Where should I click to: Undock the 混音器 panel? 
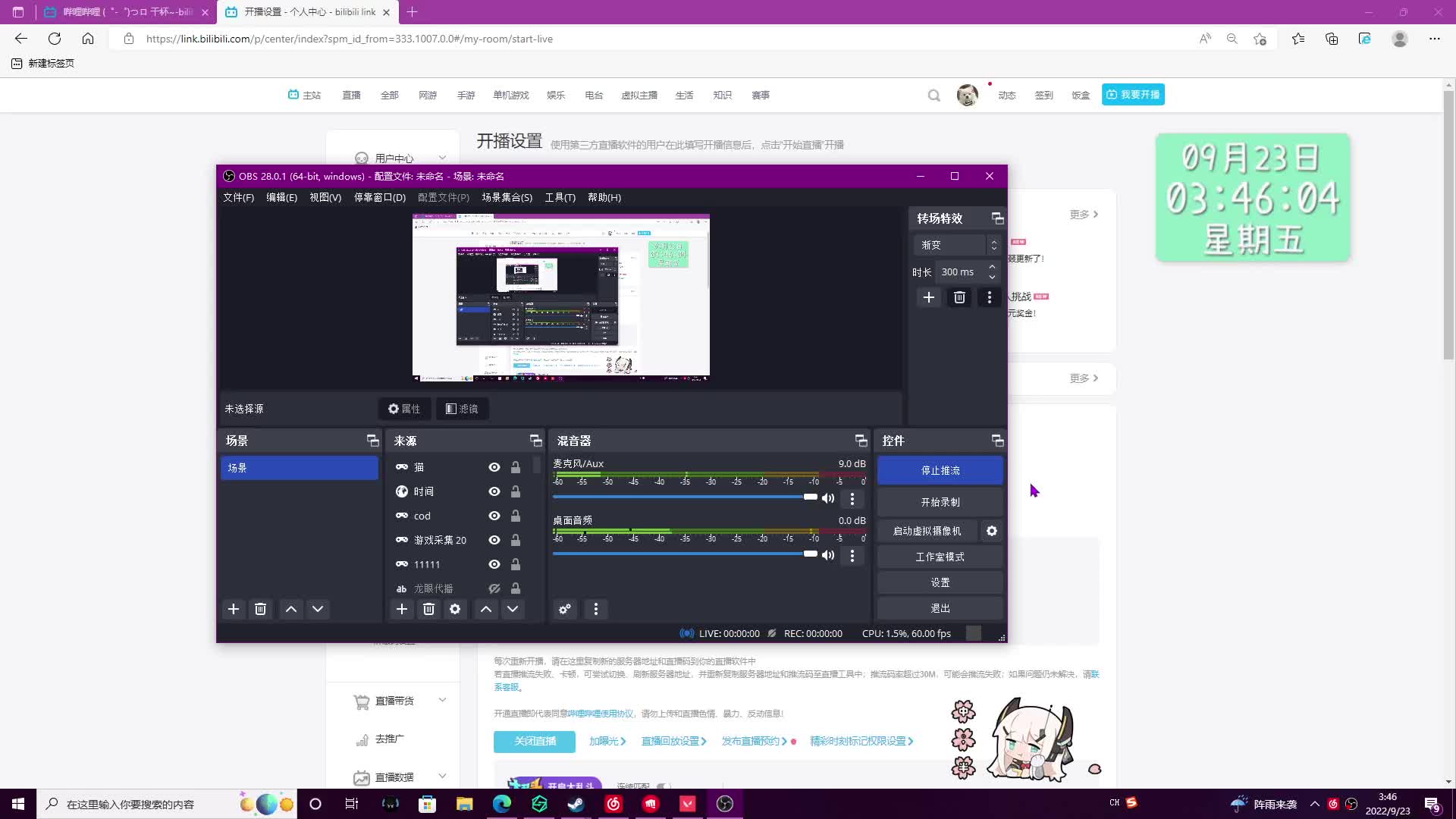(x=861, y=441)
